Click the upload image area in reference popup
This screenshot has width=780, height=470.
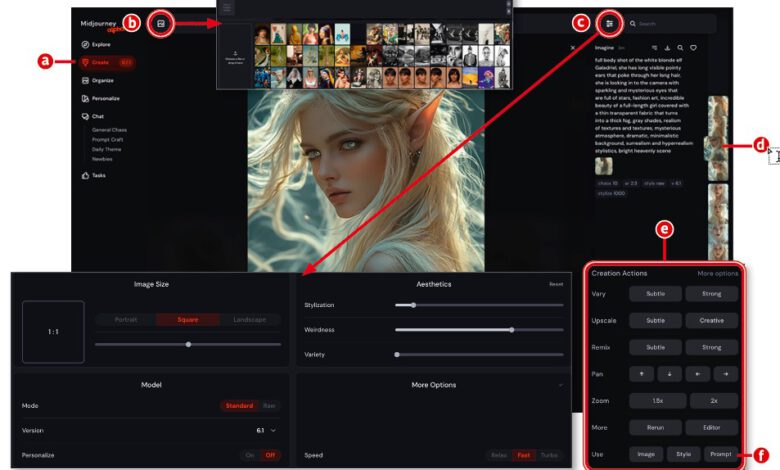(235, 56)
